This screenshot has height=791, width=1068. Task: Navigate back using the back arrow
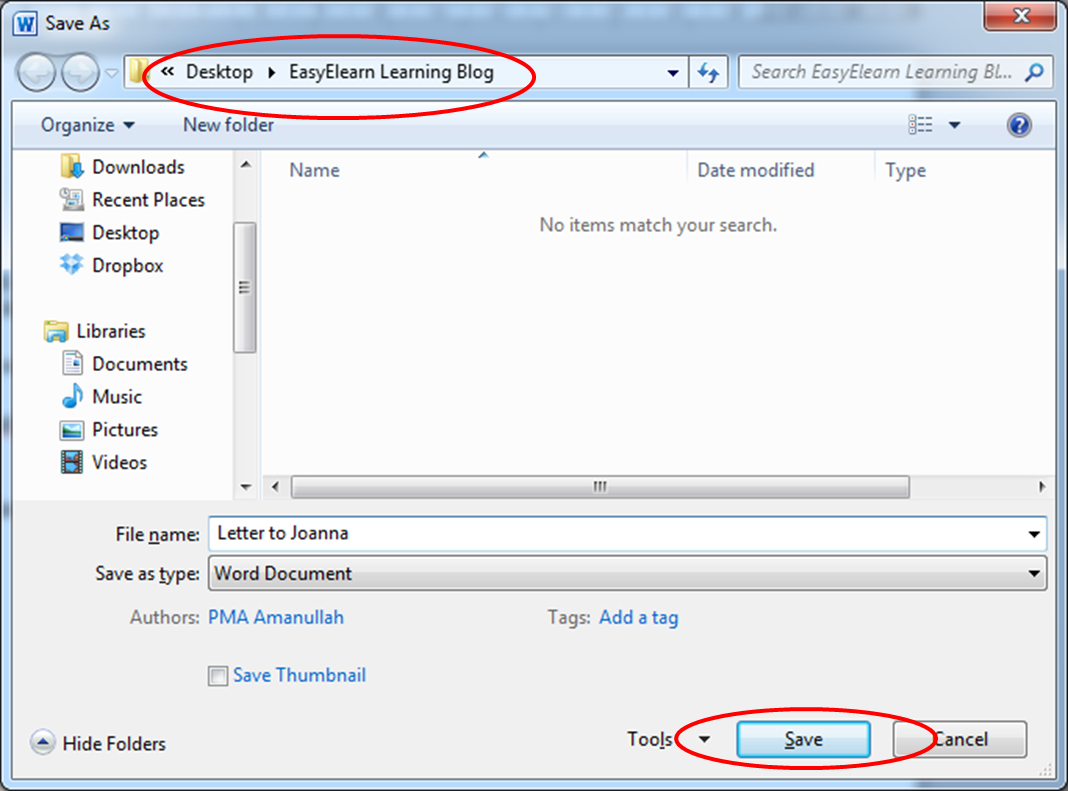pos(36,71)
